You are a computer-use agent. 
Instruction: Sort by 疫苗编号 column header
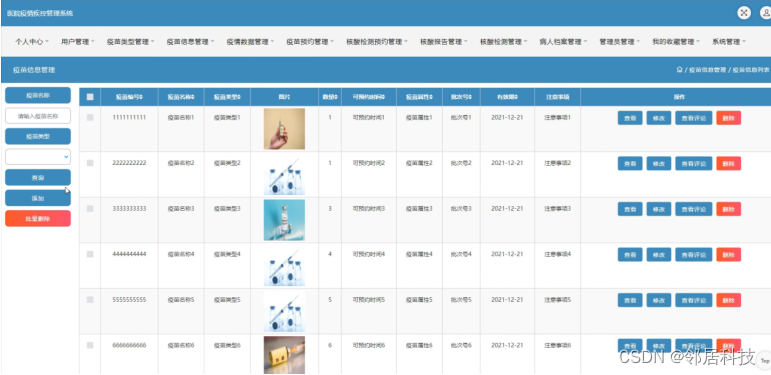pos(129,97)
